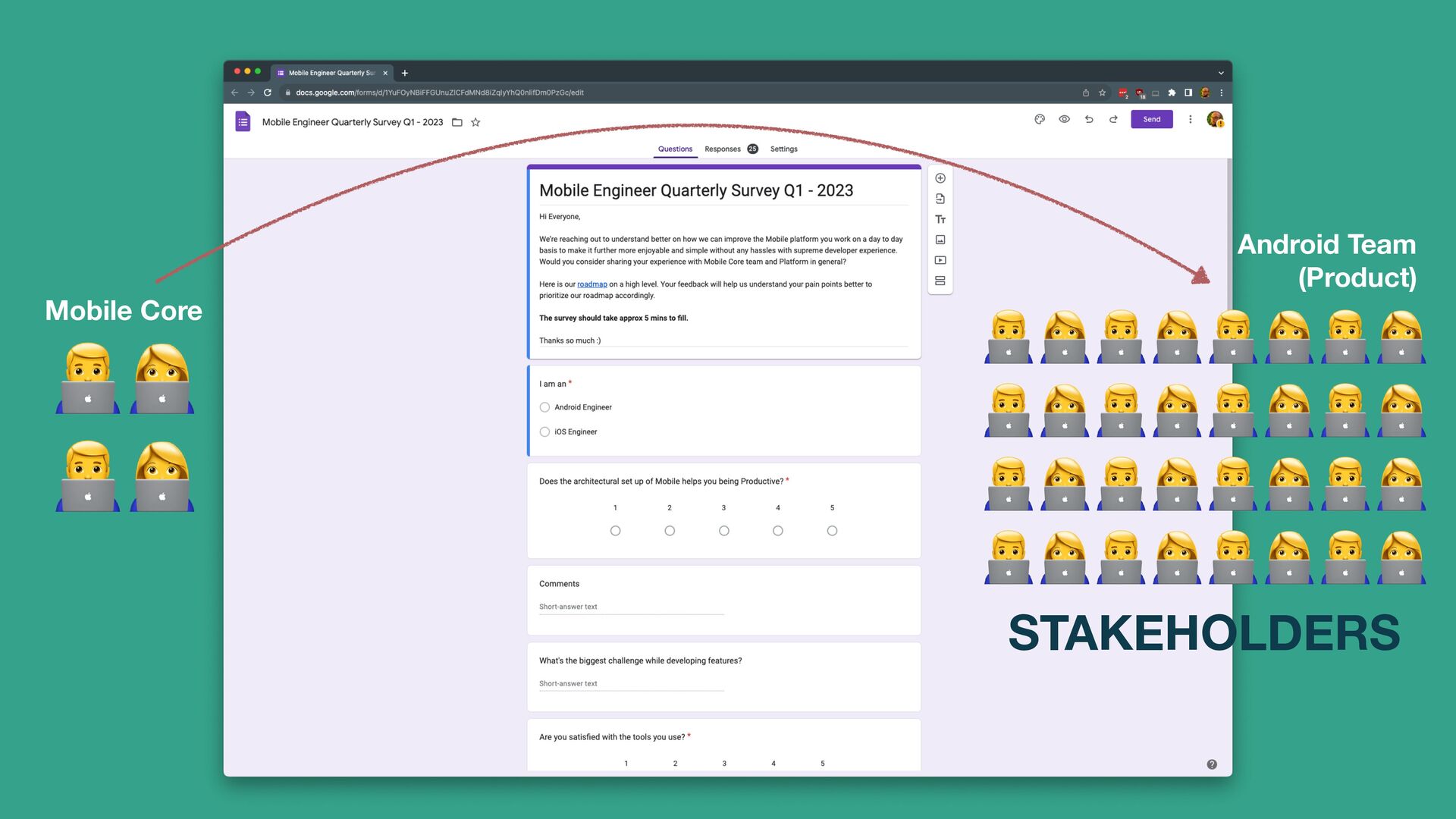Open the Move to folder icon
The height and width of the screenshot is (819, 1456).
point(457,122)
